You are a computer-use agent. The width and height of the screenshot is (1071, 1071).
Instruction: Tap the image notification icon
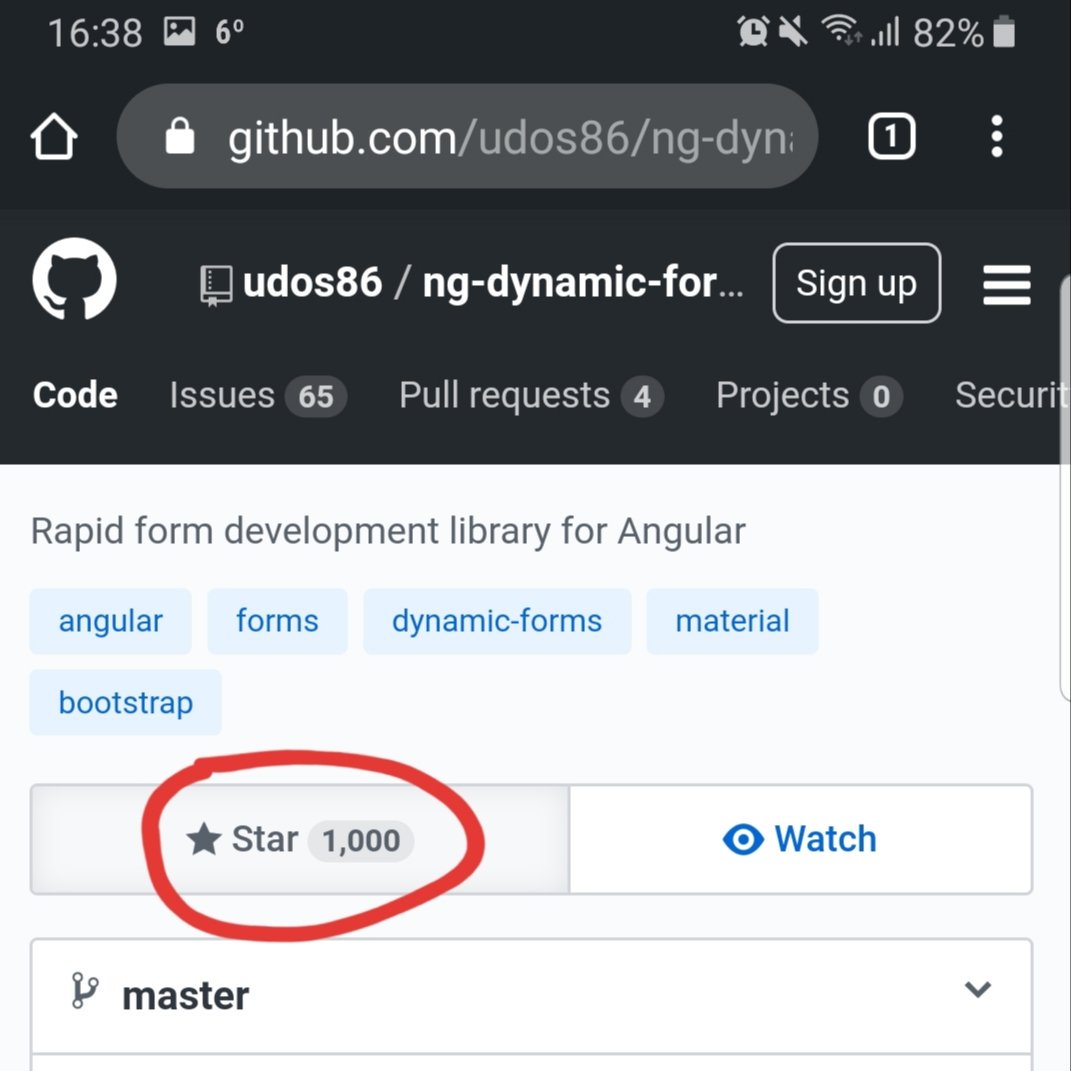point(180,31)
